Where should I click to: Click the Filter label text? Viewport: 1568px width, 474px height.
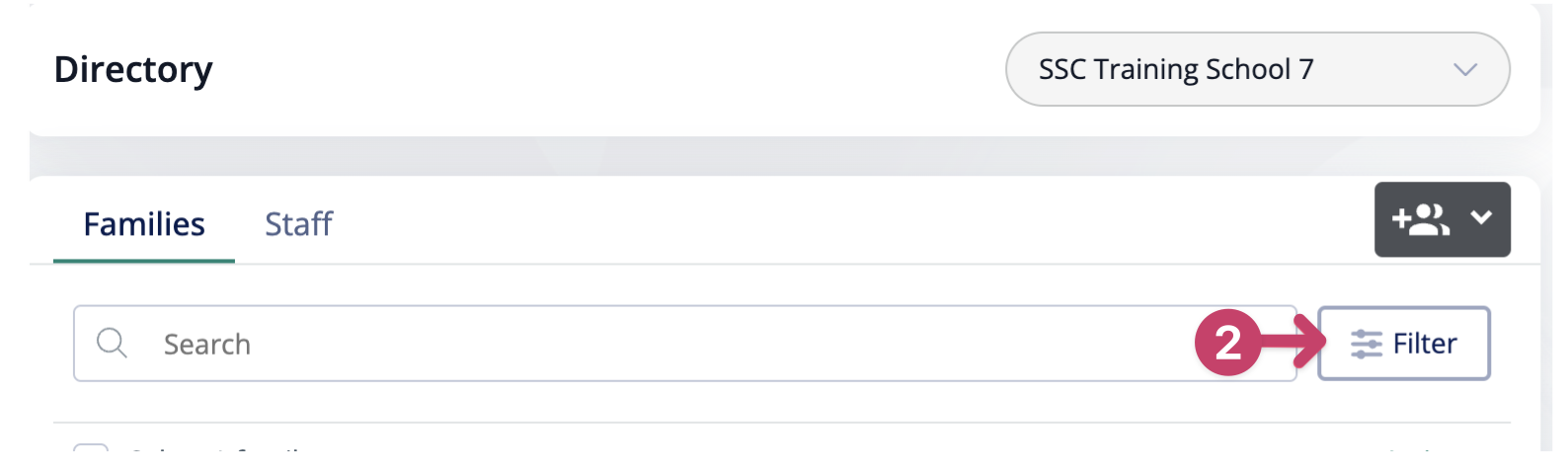point(1425,344)
